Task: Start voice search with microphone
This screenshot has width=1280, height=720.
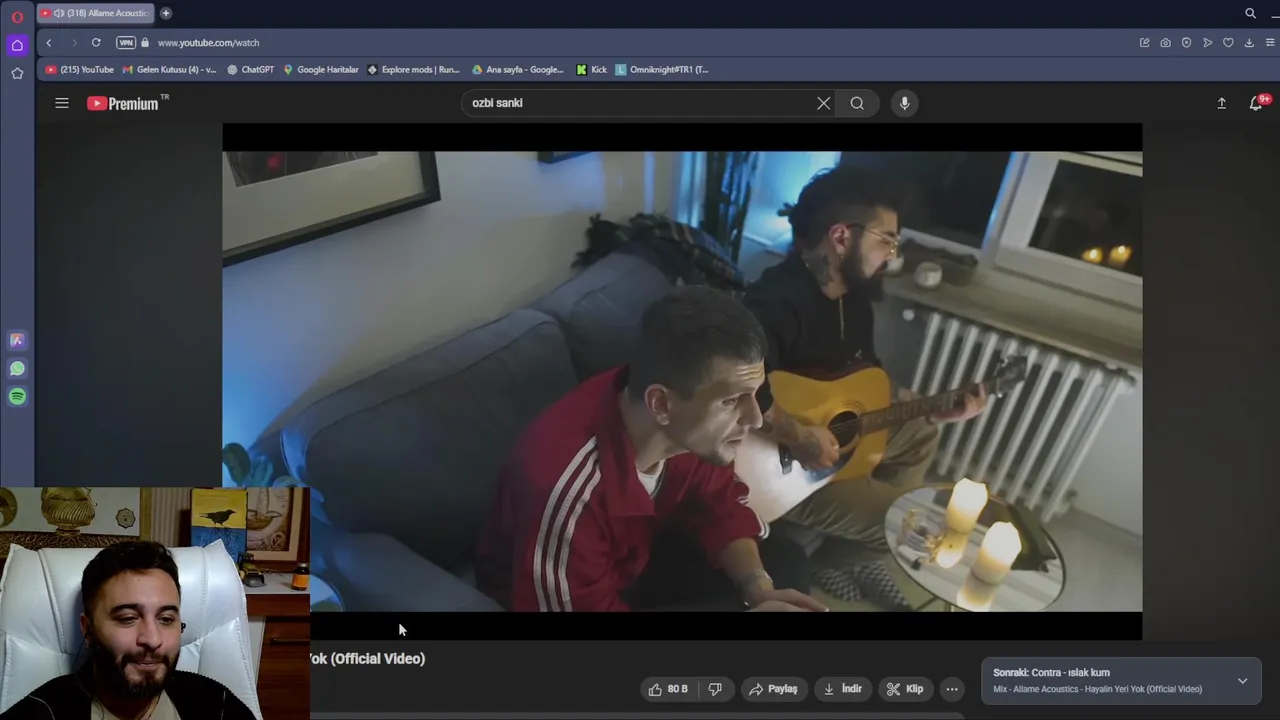Action: point(904,103)
